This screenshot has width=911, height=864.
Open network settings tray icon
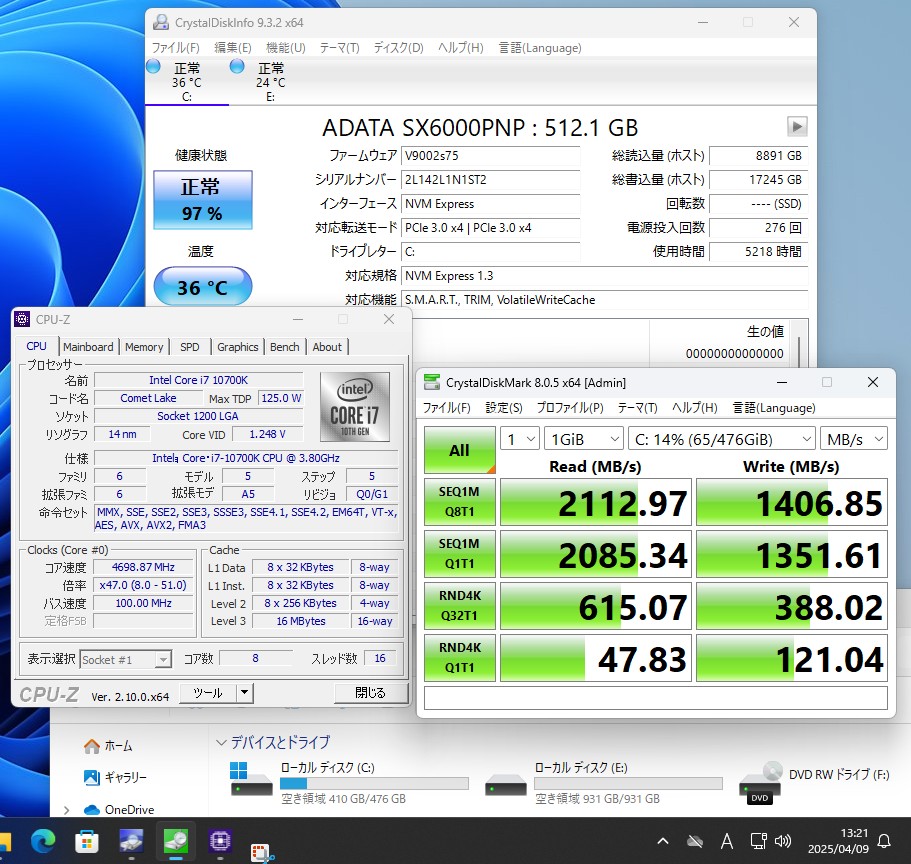[758, 841]
